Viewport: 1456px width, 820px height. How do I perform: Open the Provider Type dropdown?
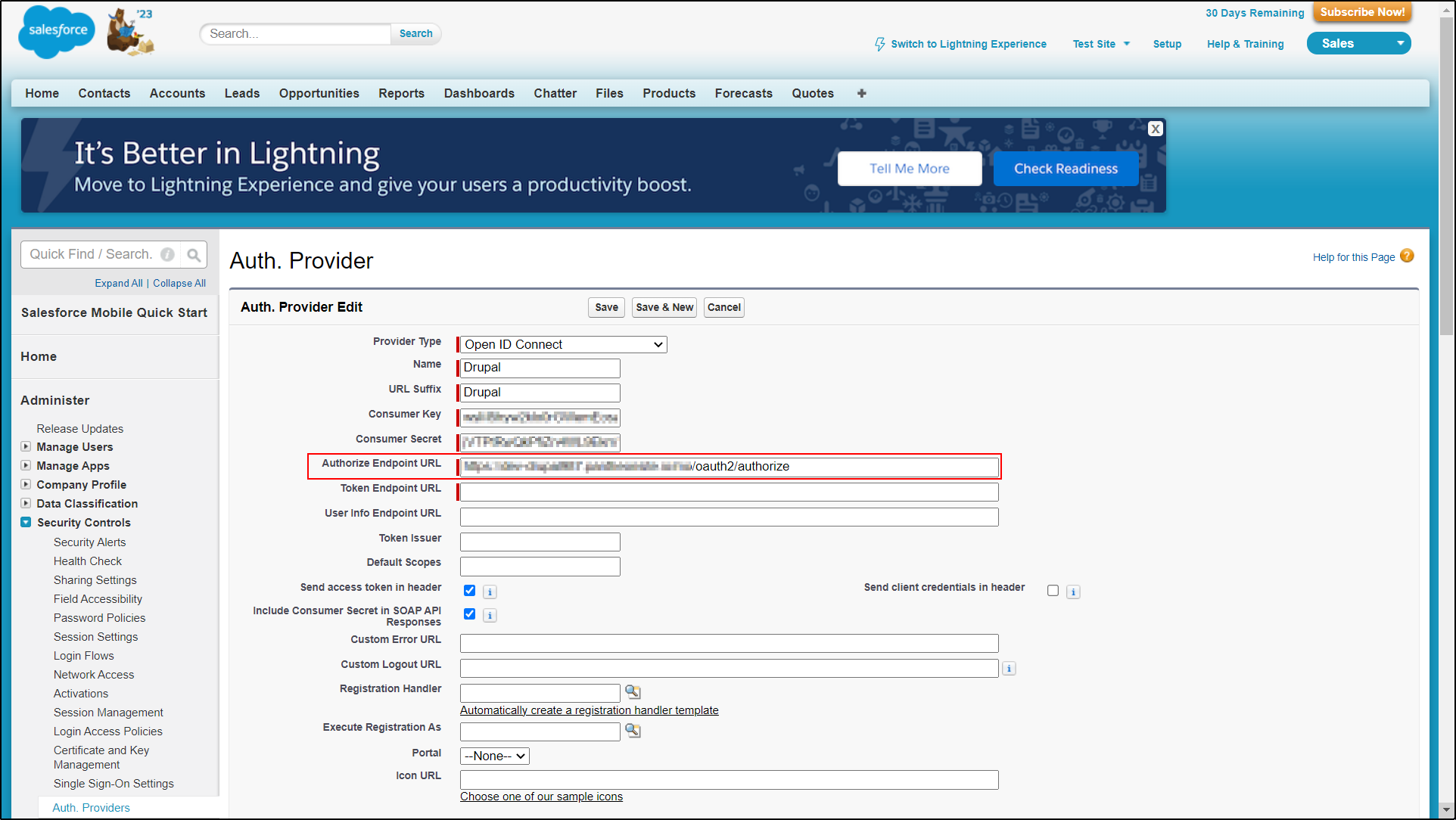pos(563,345)
